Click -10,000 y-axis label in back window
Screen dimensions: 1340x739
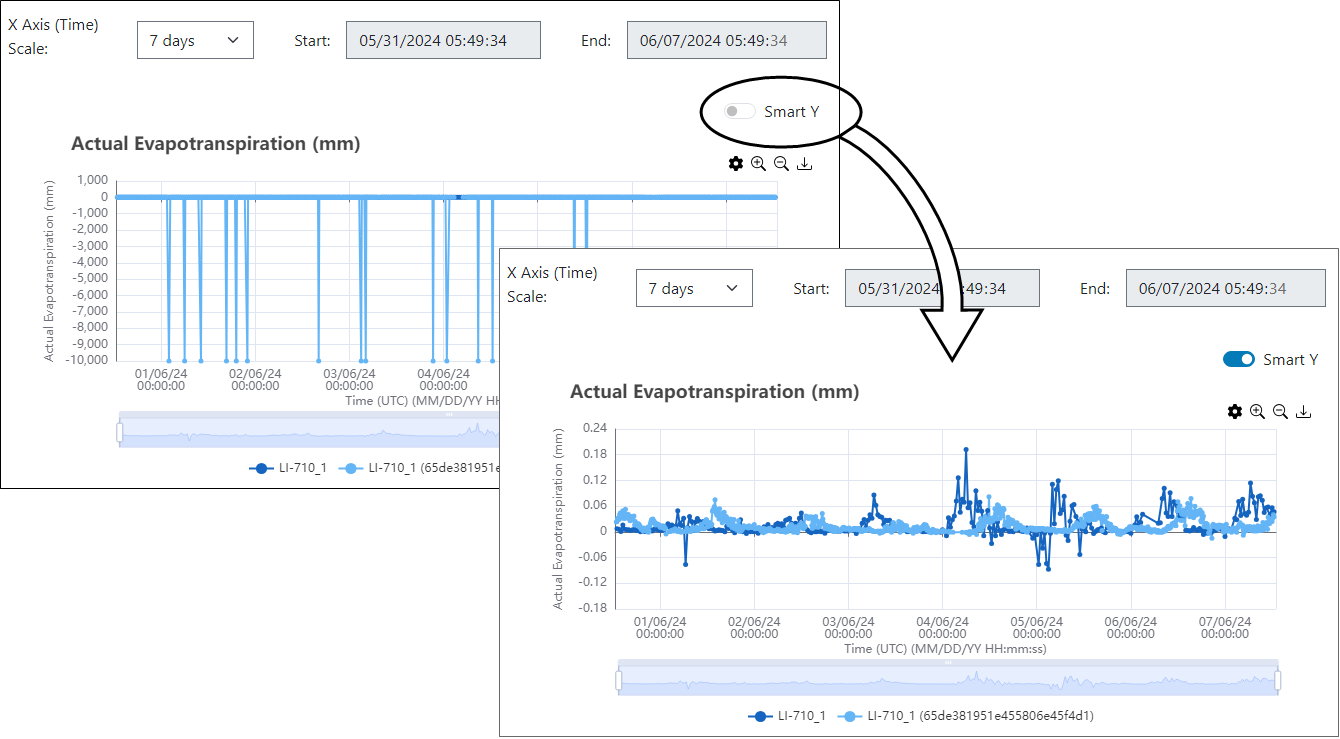(x=85, y=361)
